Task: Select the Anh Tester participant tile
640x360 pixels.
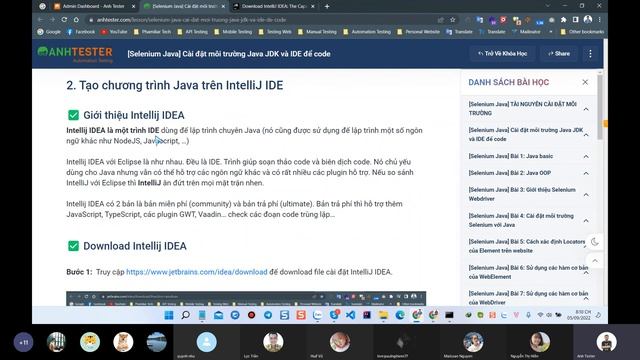Action: [607, 342]
